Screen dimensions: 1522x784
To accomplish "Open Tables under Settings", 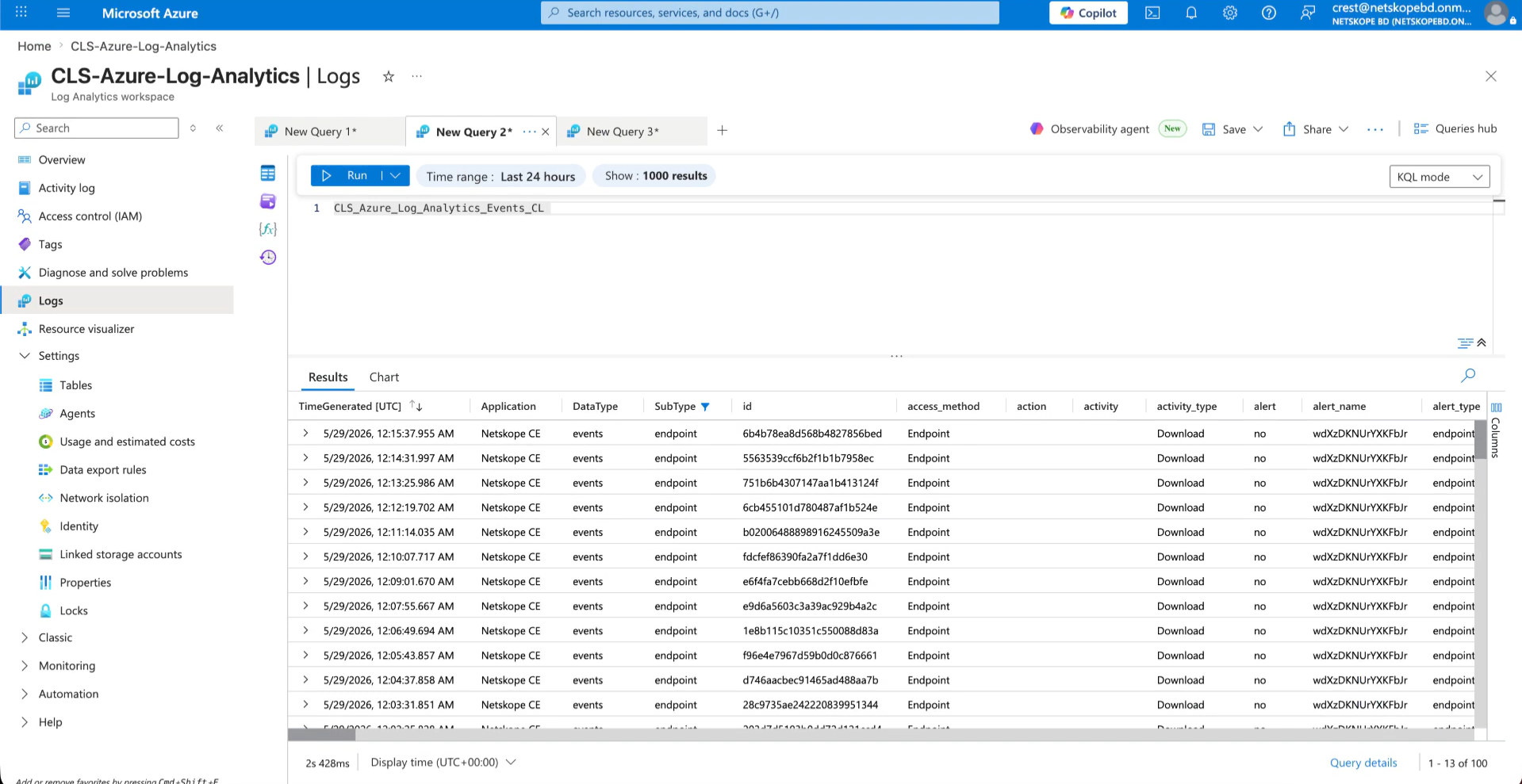I will pos(76,385).
